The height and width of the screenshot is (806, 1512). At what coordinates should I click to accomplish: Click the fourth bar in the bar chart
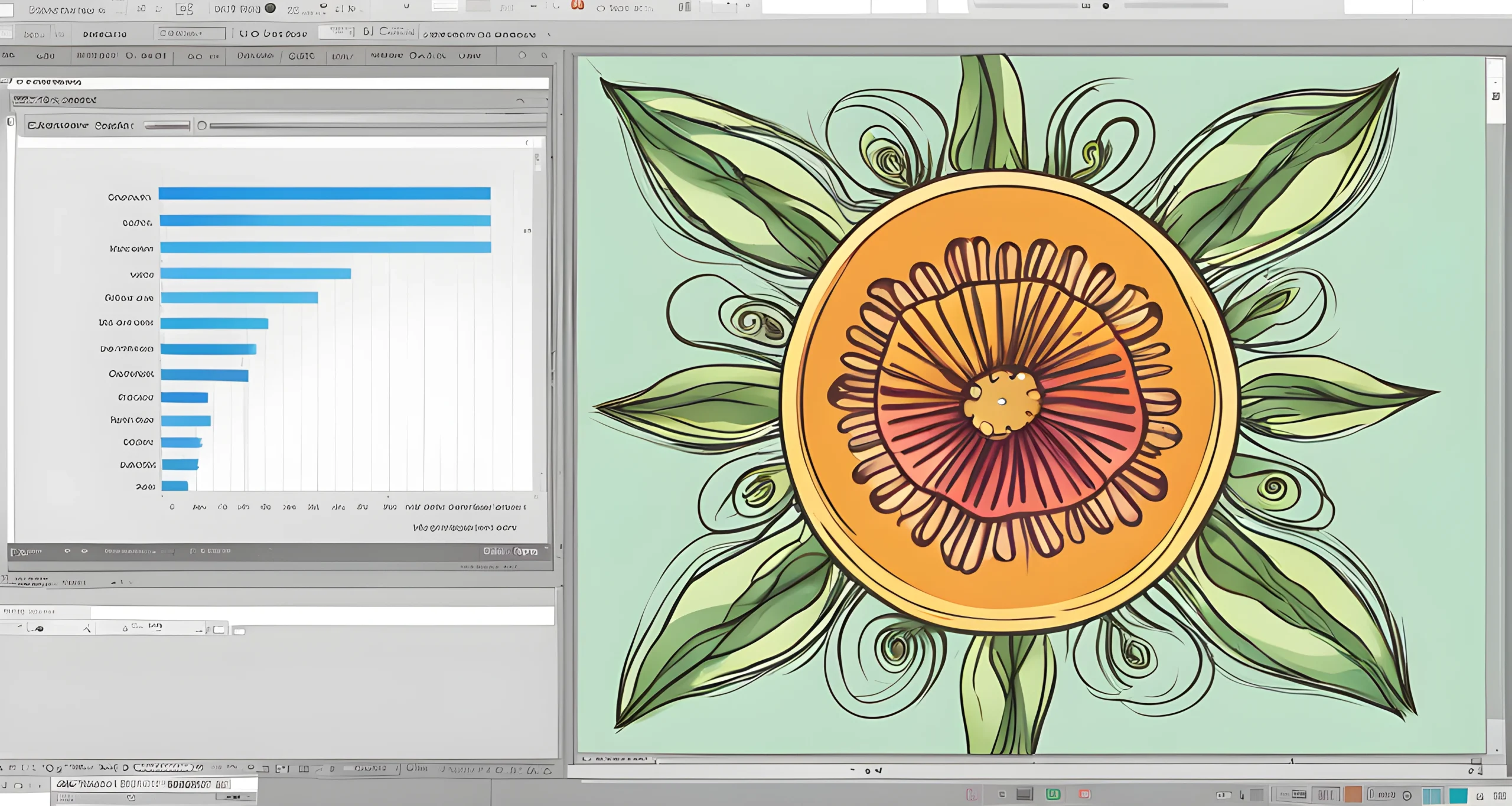pos(256,273)
